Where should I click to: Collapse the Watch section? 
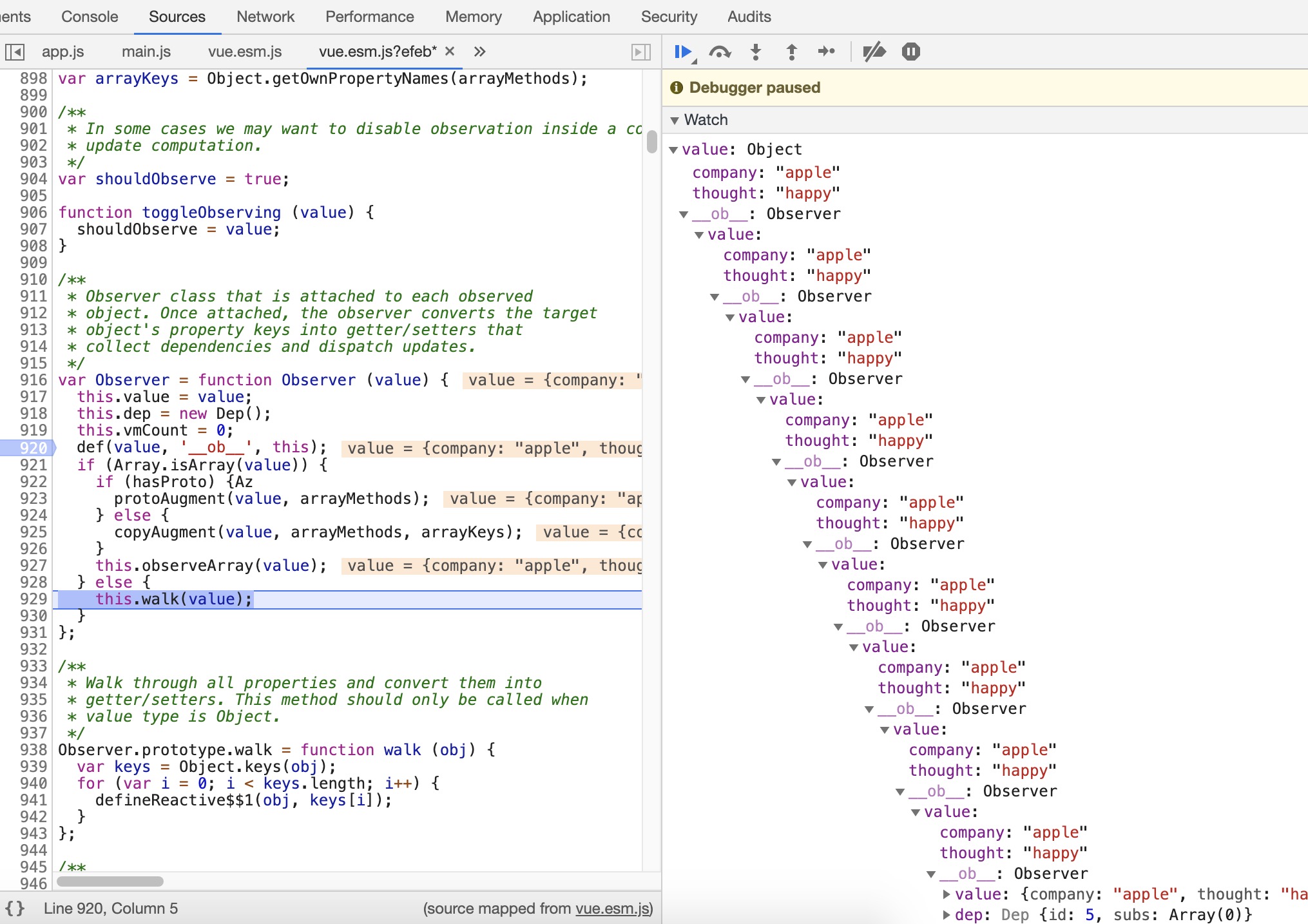click(x=675, y=120)
